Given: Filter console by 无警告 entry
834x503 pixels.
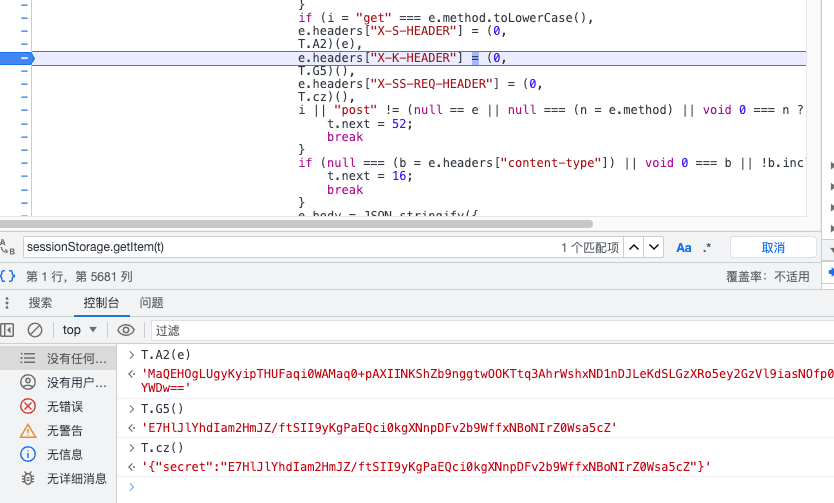Looking at the screenshot, I should tap(64, 430).
